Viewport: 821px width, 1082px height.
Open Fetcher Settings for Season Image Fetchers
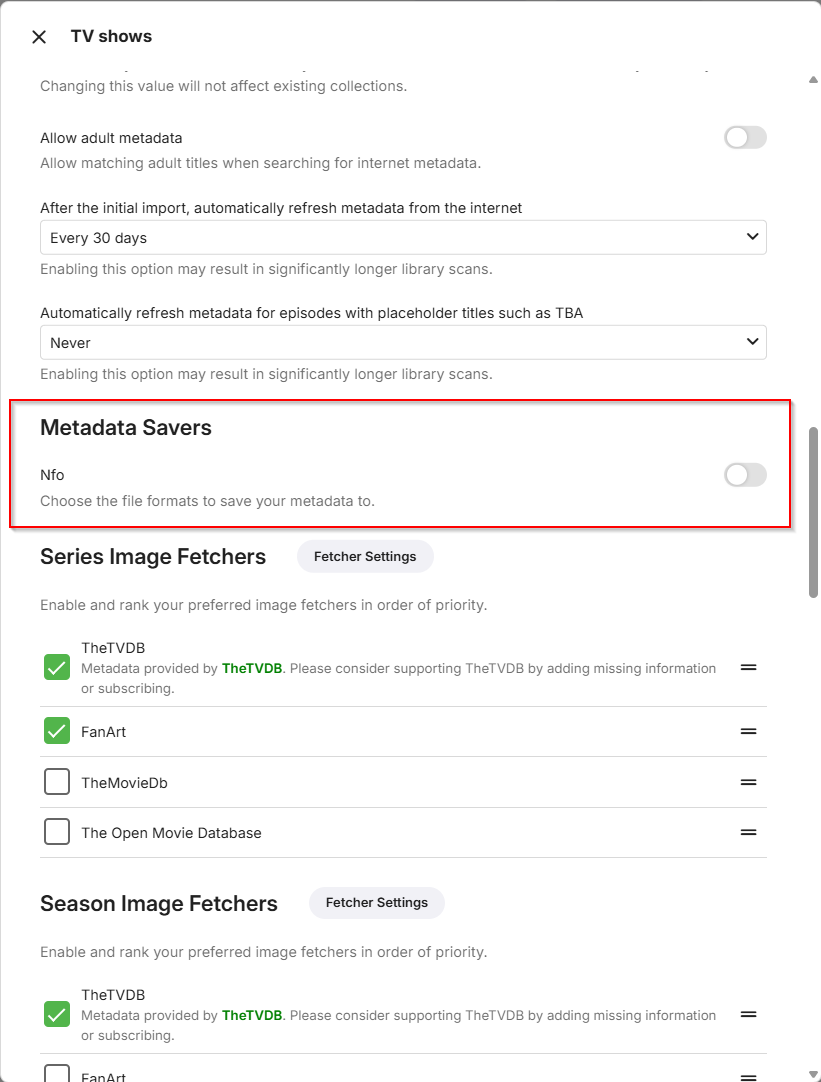point(377,903)
